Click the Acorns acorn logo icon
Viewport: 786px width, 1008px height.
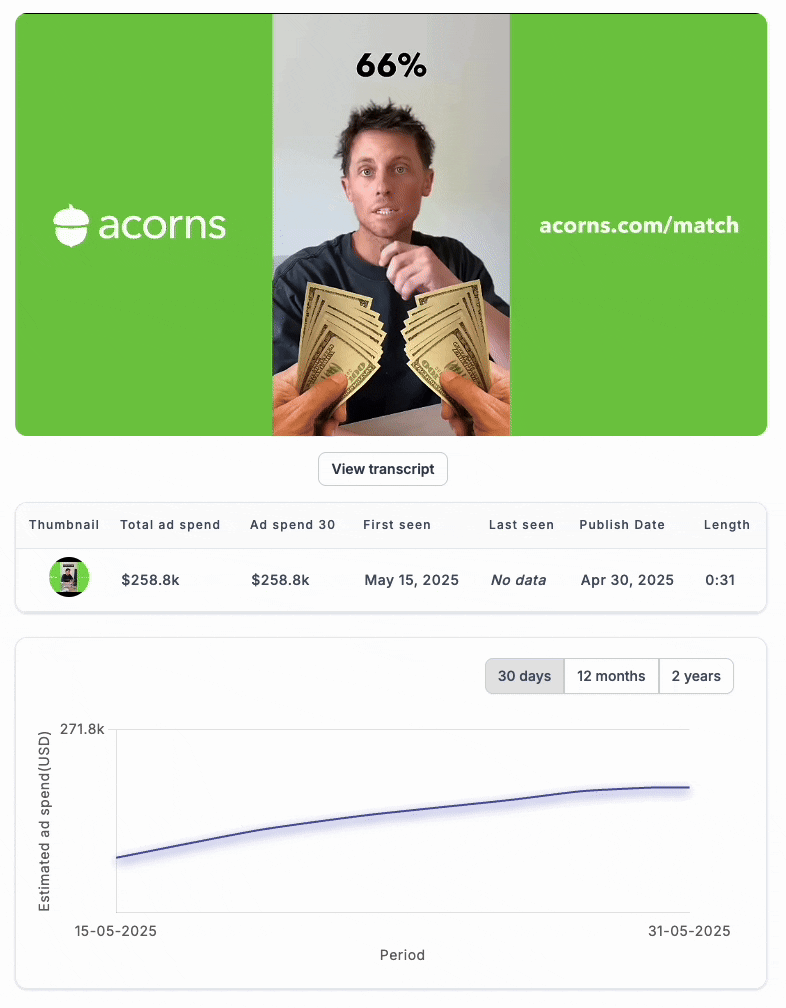(71, 226)
